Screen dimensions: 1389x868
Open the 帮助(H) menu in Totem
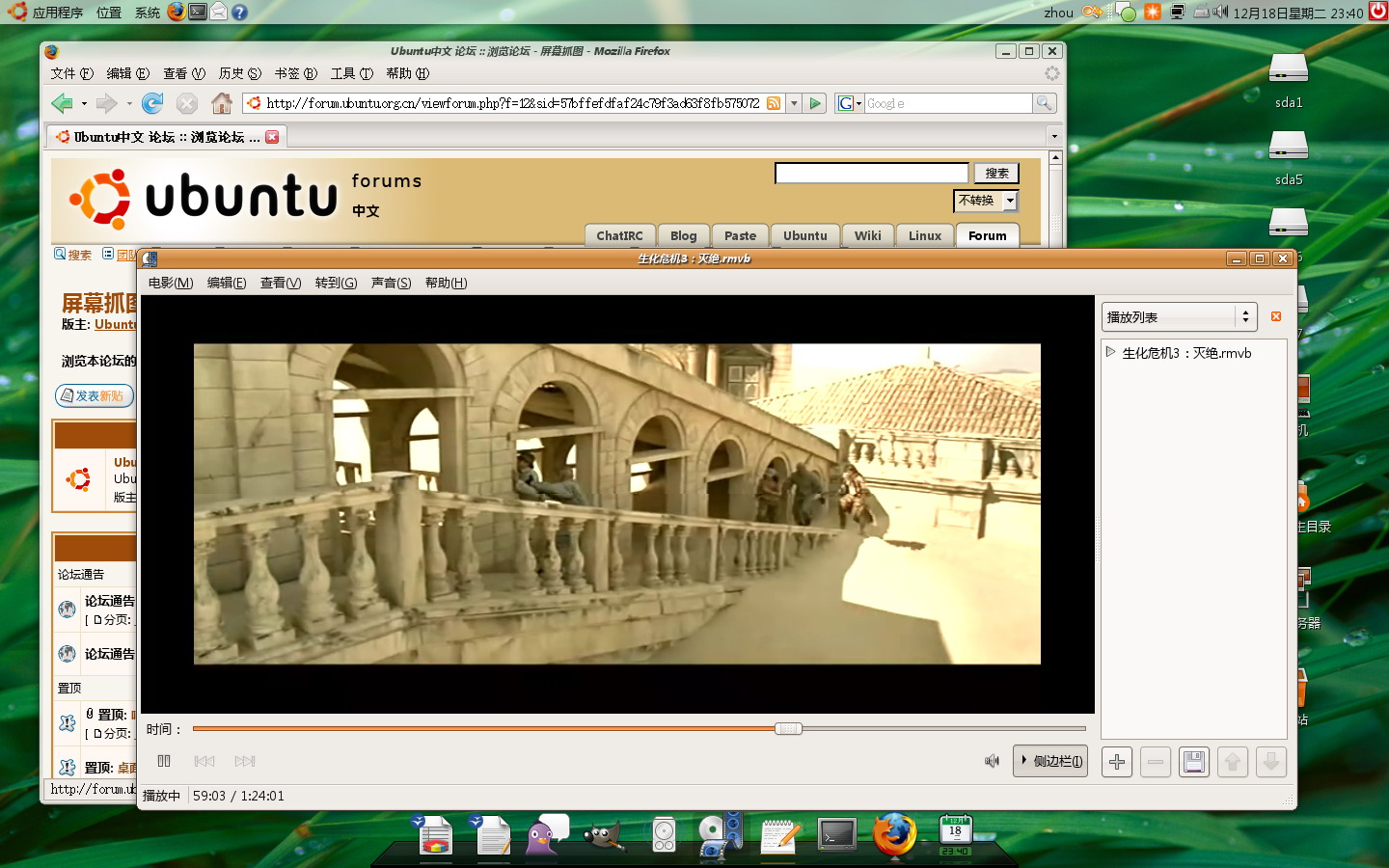[446, 283]
